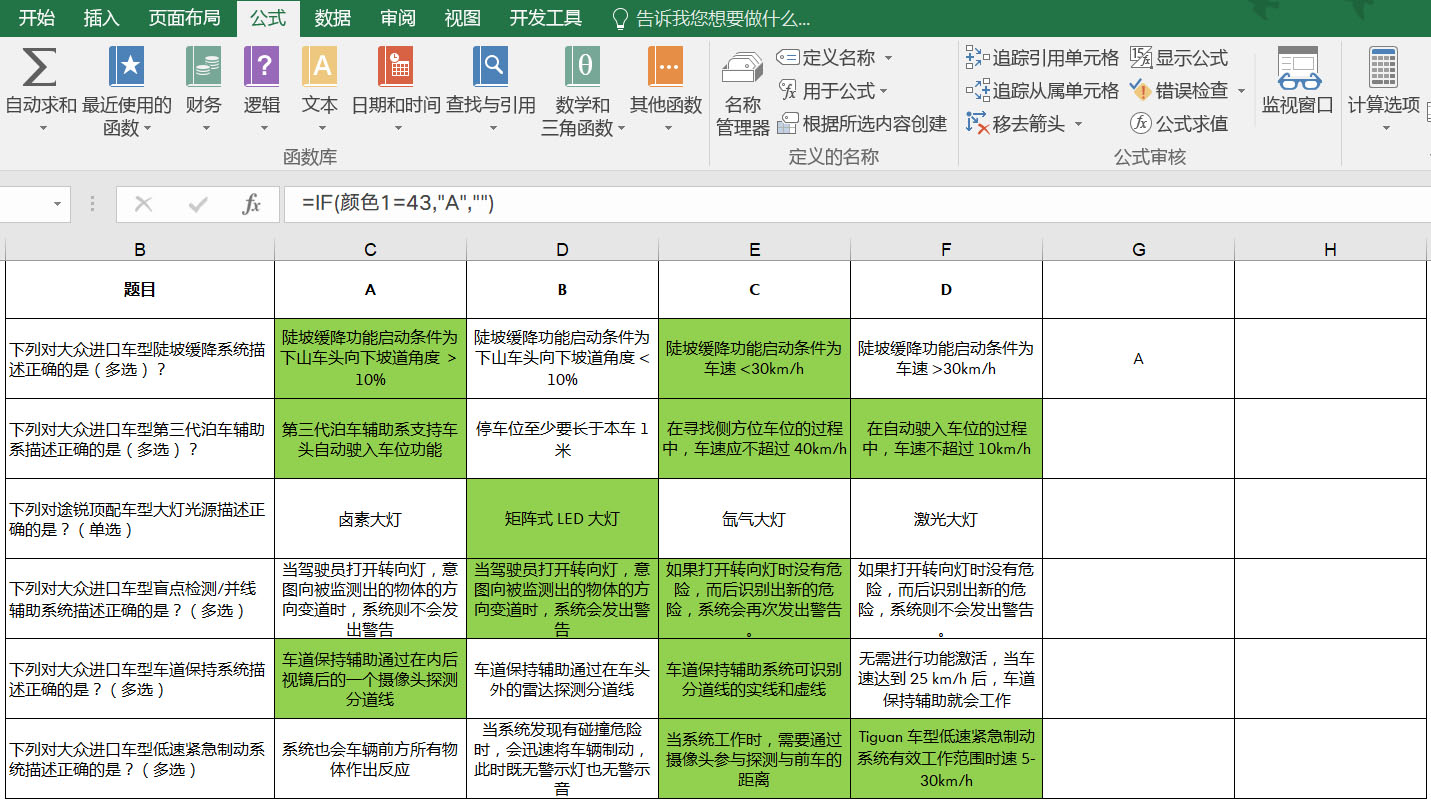Expand the Use in Formula dropdown arrow
Screen dimensions: 1431x805
(883, 91)
